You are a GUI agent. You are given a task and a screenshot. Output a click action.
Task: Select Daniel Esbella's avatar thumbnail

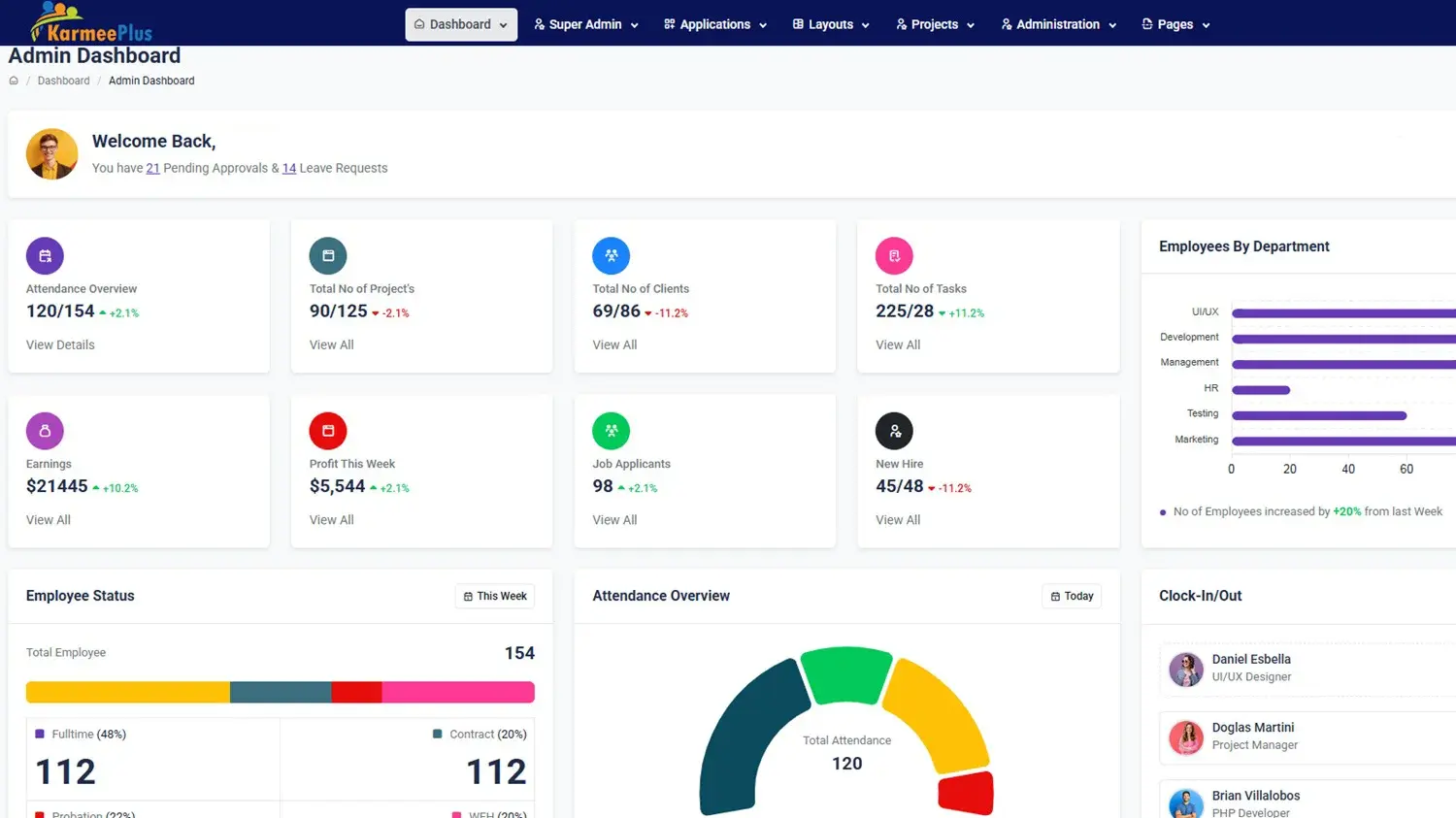[x=1186, y=670]
